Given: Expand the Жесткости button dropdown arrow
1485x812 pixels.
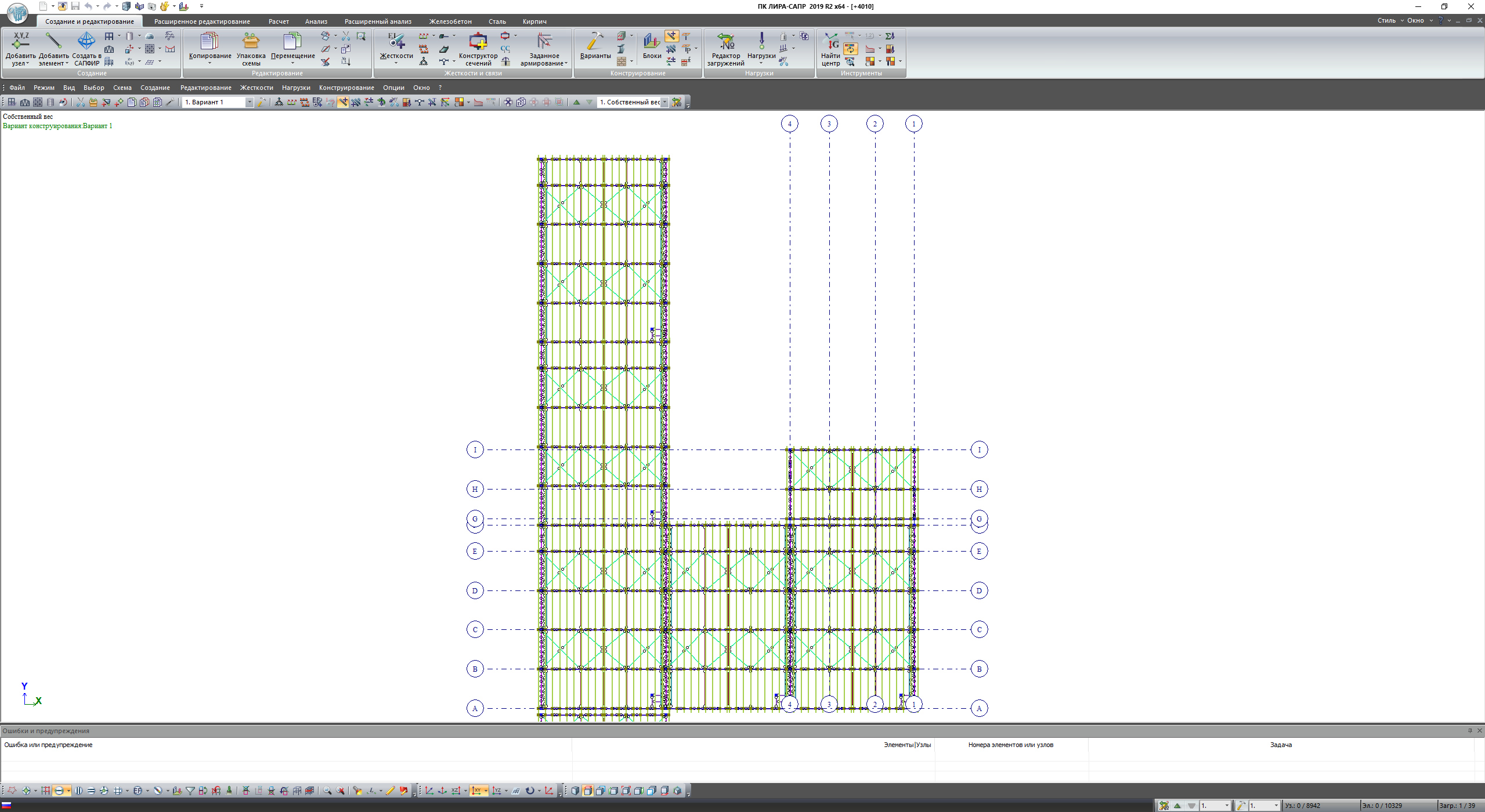Looking at the screenshot, I should (x=396, y=63).
